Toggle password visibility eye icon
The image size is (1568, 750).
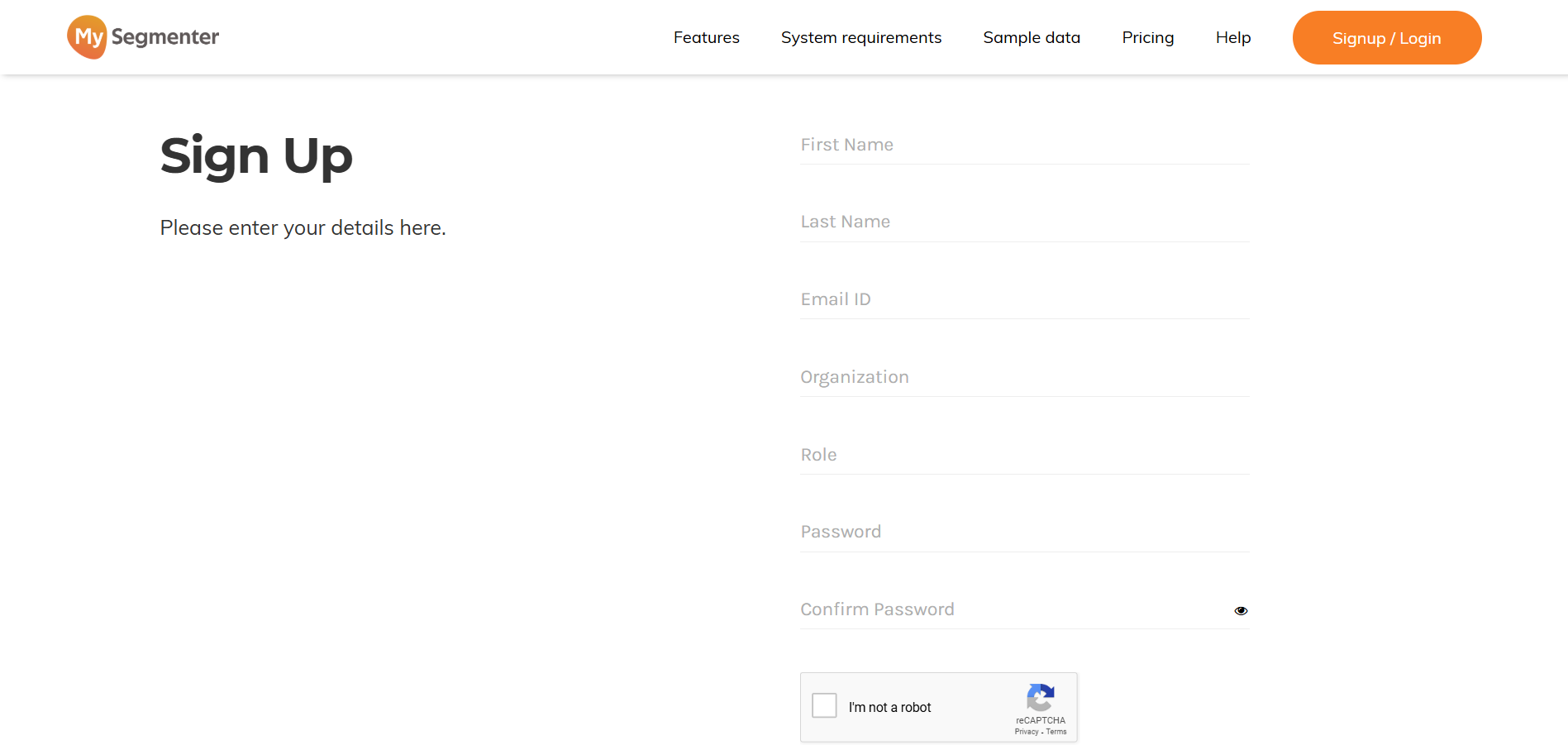pos(1241,611)
